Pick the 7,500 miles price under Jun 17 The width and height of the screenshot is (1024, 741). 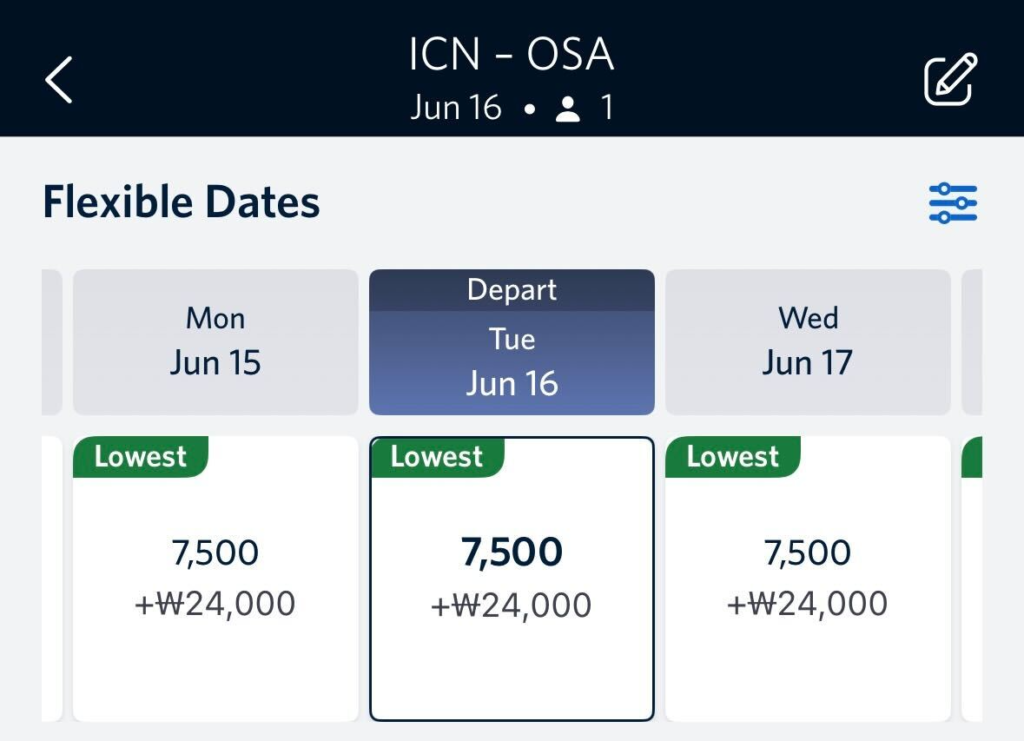[807, 552]
